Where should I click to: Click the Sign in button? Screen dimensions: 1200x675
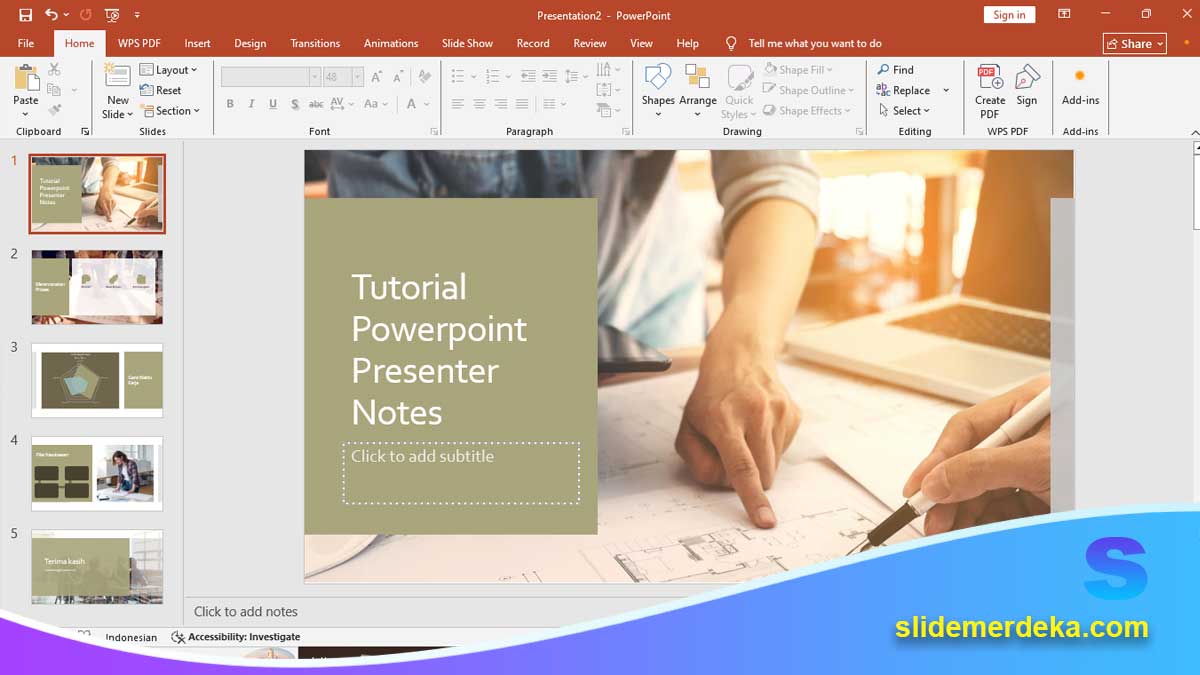tap(1009, 15)
